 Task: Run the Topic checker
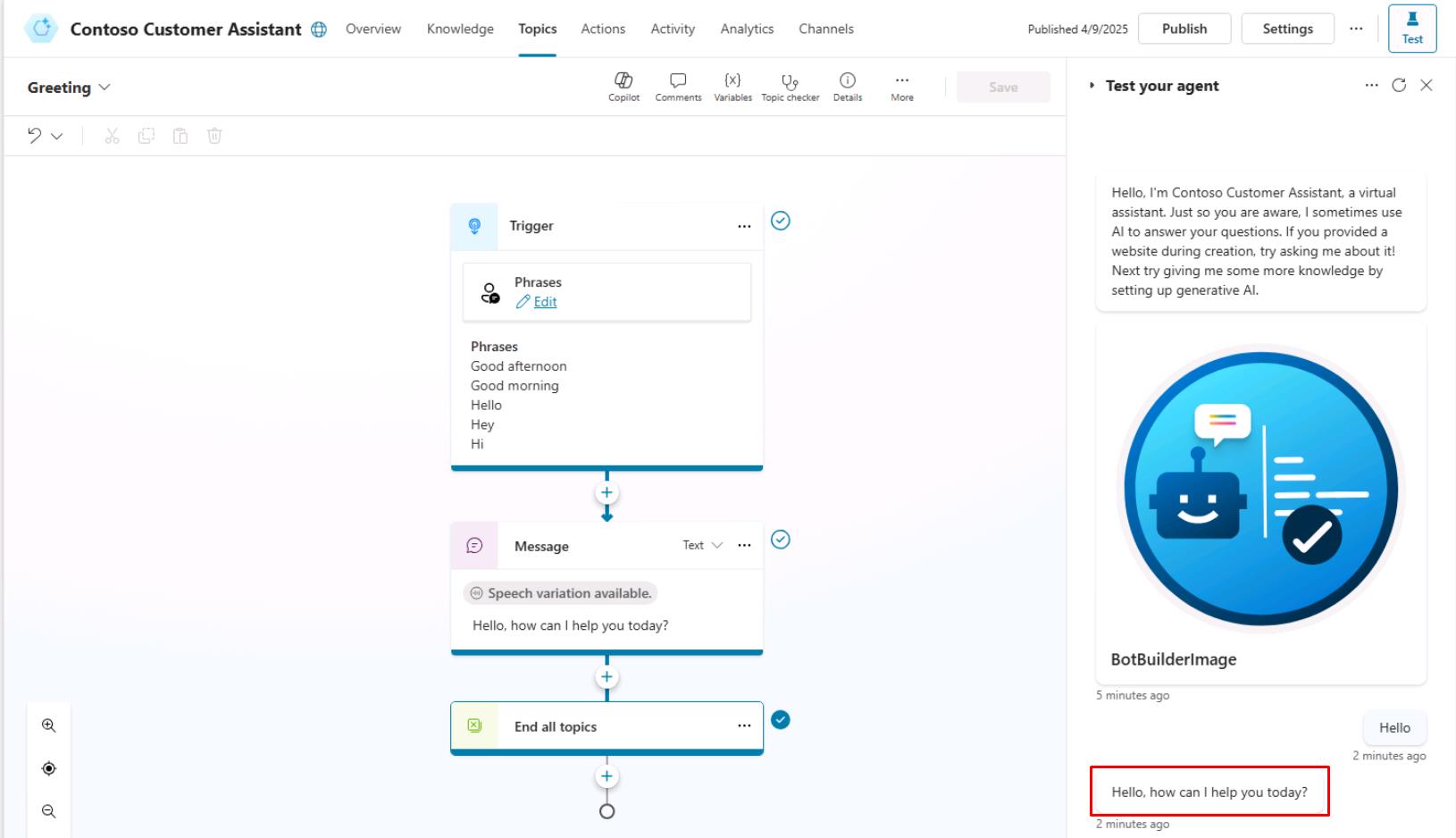(790, 87)
